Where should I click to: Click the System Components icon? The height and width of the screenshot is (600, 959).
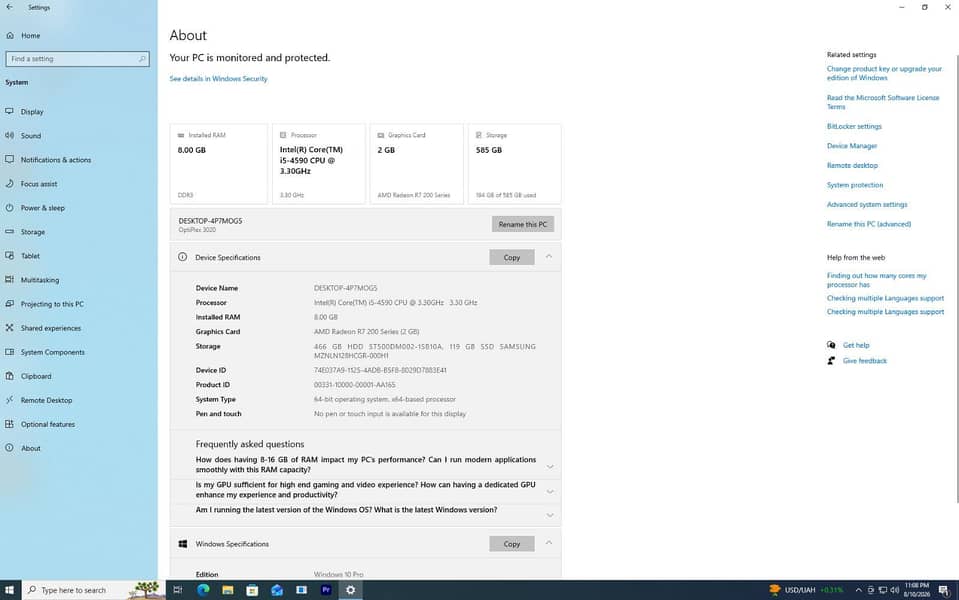[9, 352]
